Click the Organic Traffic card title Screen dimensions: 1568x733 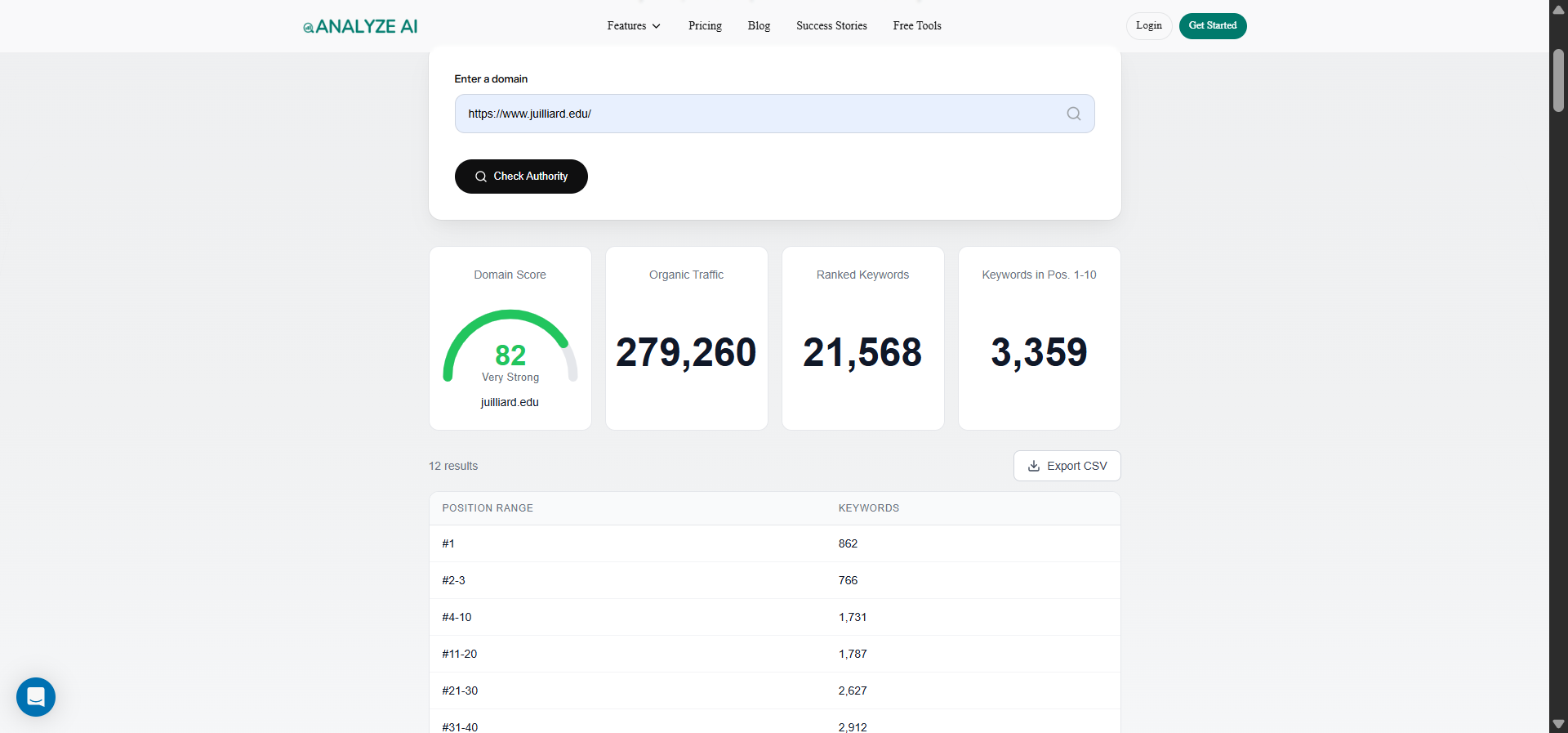(686, 275)
